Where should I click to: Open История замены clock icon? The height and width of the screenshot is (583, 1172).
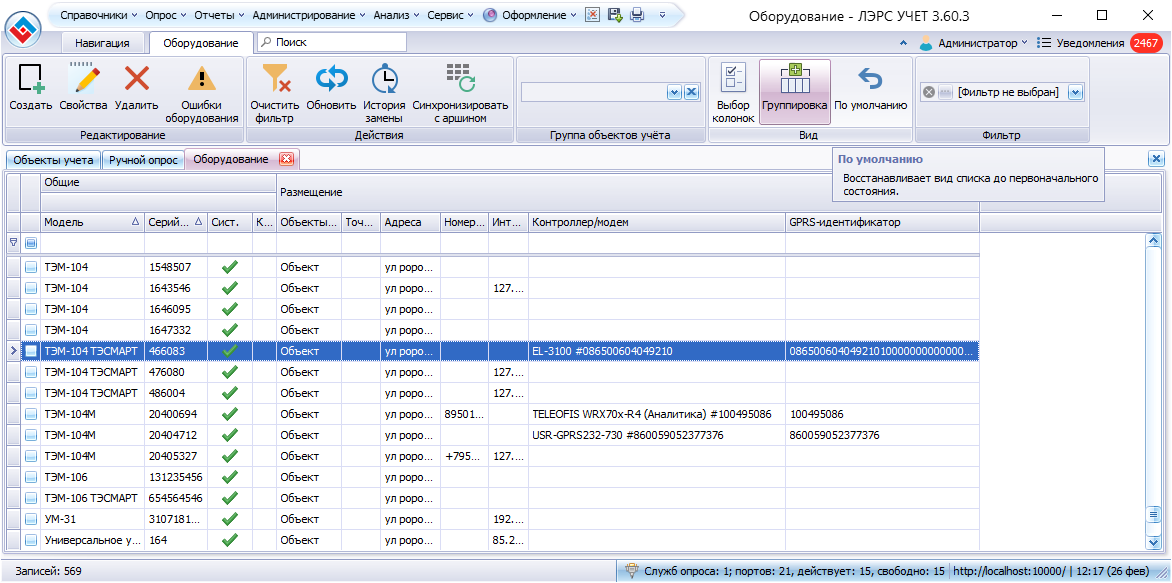click(x=385, y=78)
